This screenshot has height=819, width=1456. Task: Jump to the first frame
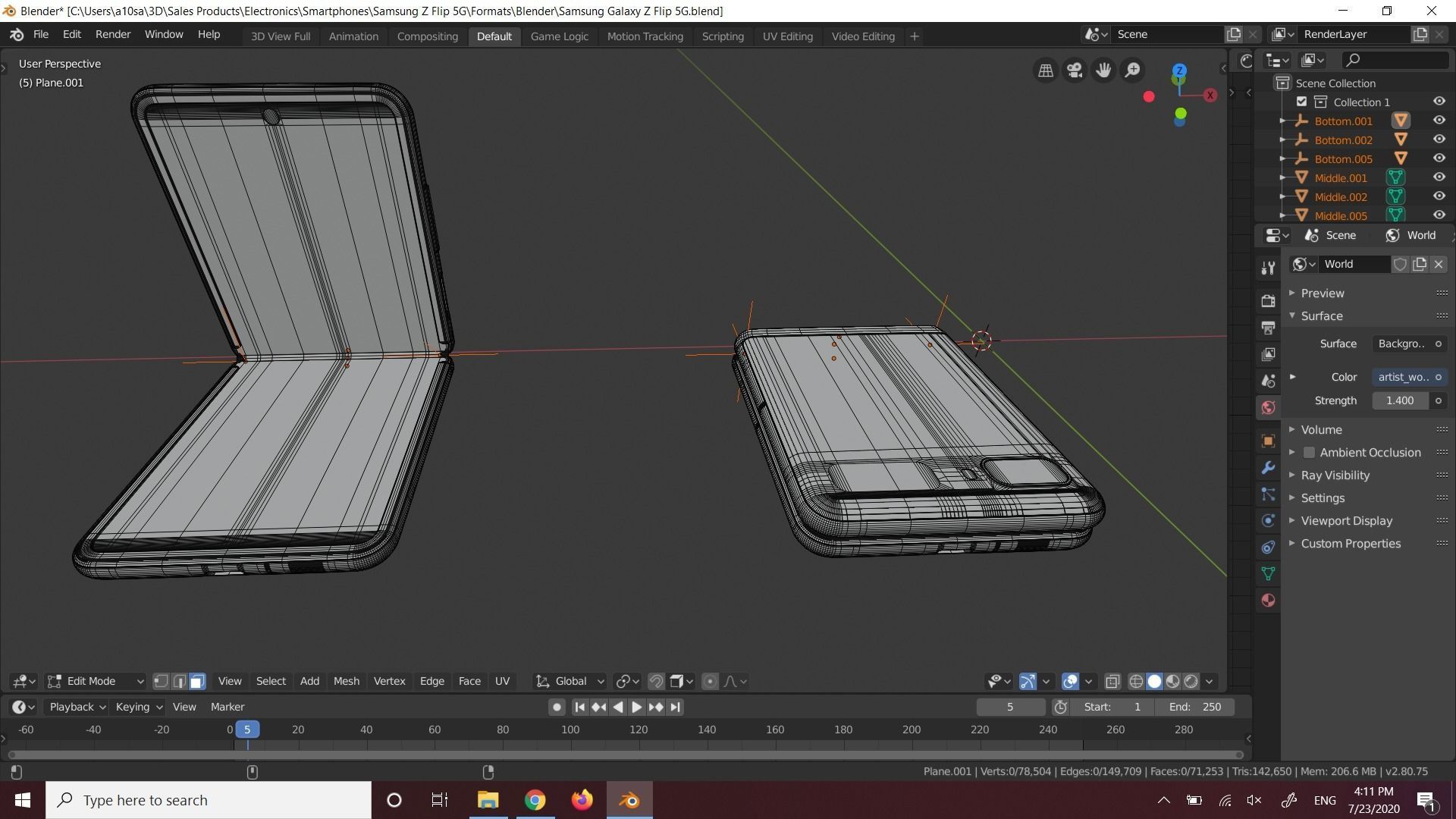[579, 707]
